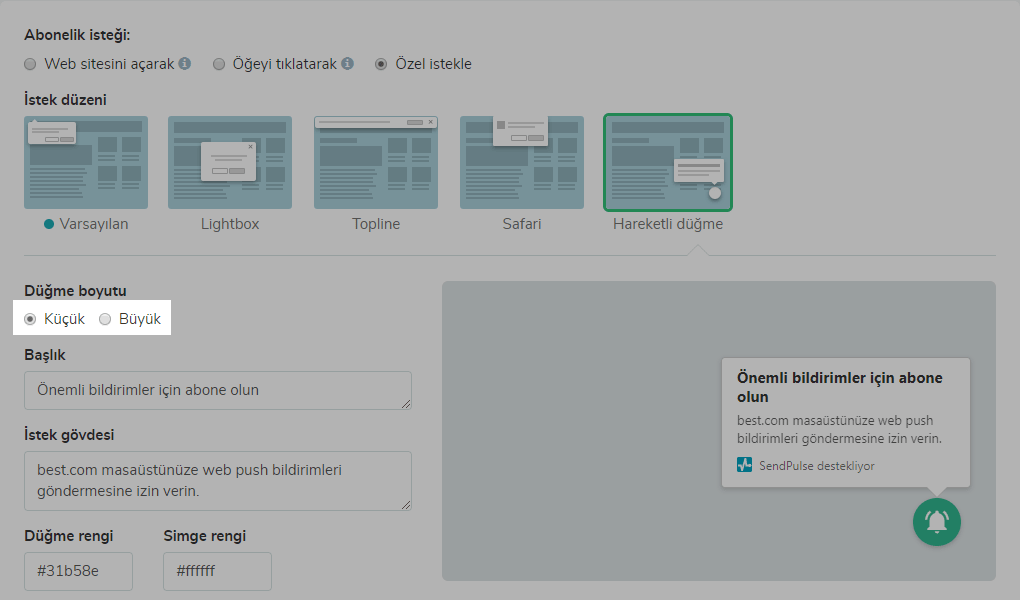Click the SendPulse destekliyor link in the preview
This screenshot has width=1020, height=600.
[x=816, y=466]
